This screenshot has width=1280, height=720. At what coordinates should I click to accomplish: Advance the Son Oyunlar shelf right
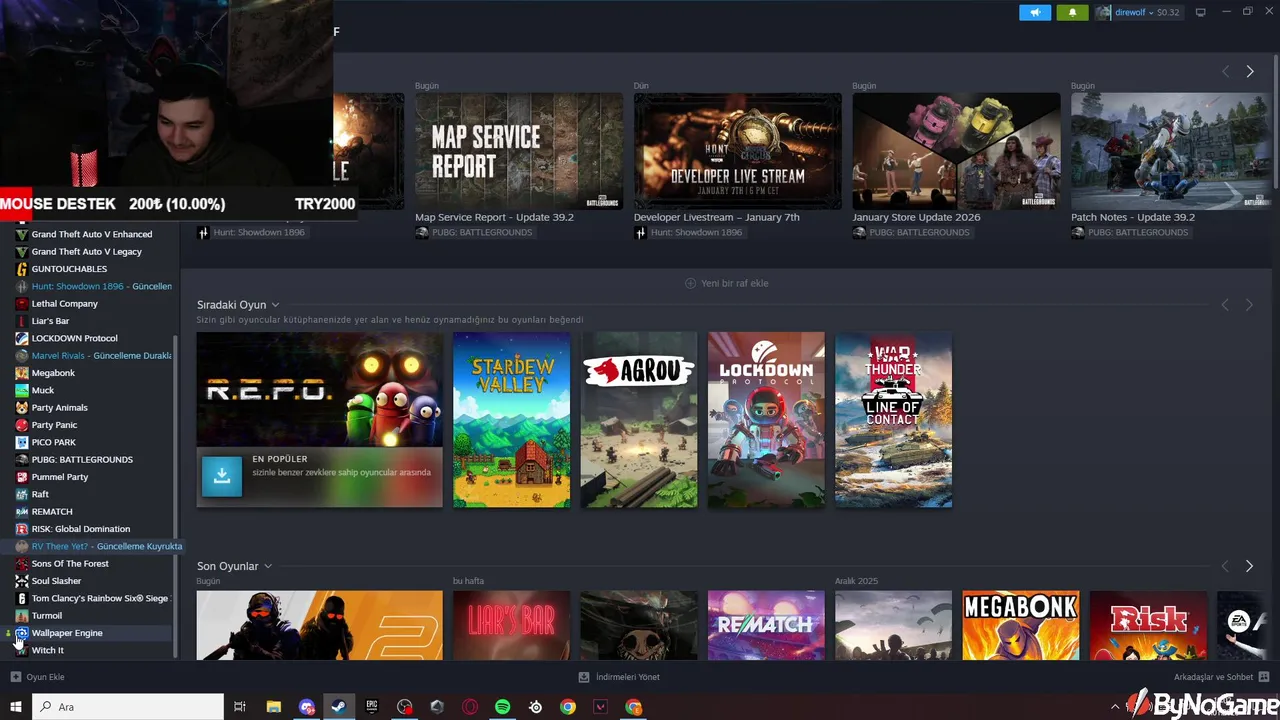click(1250, 566)
